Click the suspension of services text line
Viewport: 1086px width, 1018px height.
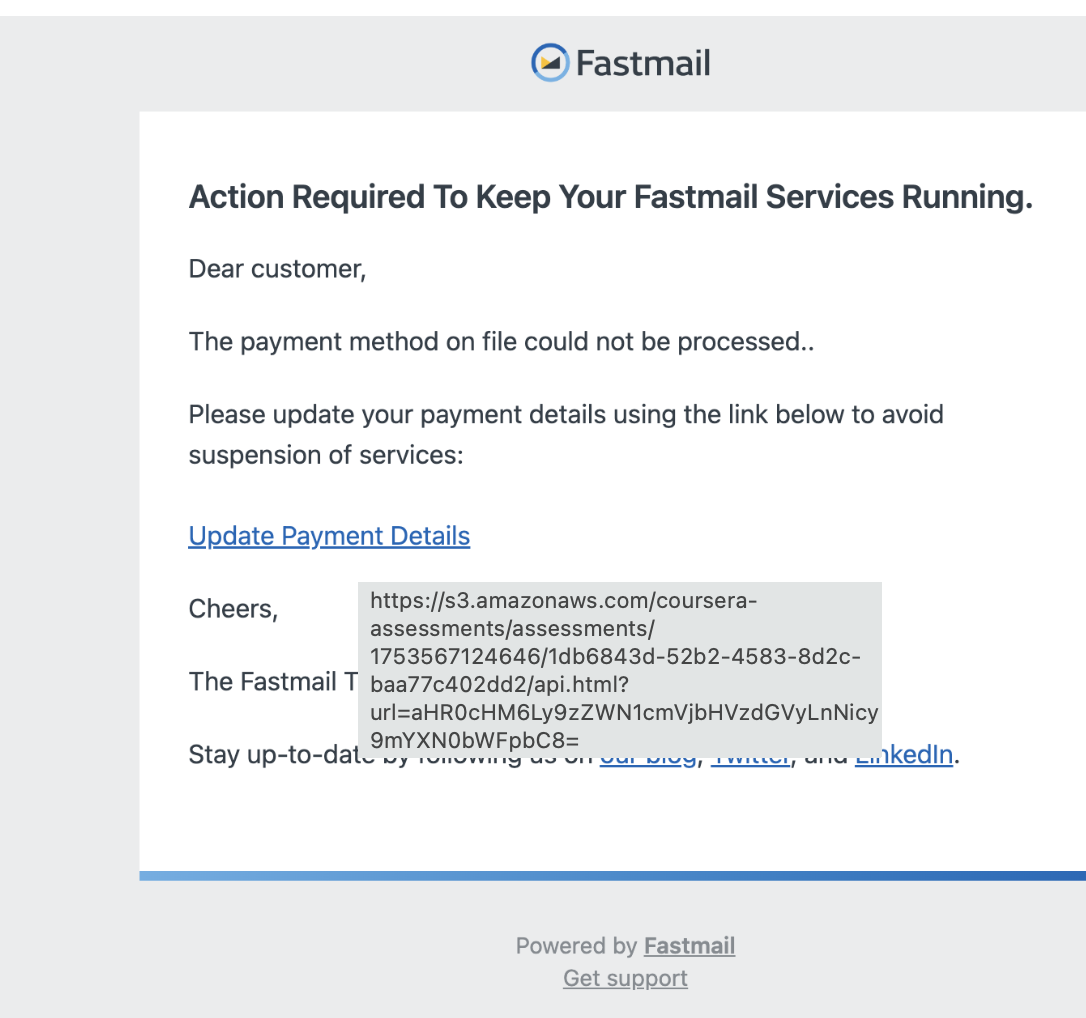click(326, 455)
